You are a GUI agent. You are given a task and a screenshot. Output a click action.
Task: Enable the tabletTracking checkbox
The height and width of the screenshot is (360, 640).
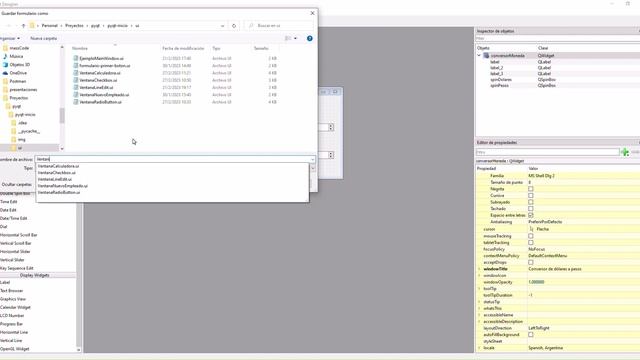[x=531, y=242]
